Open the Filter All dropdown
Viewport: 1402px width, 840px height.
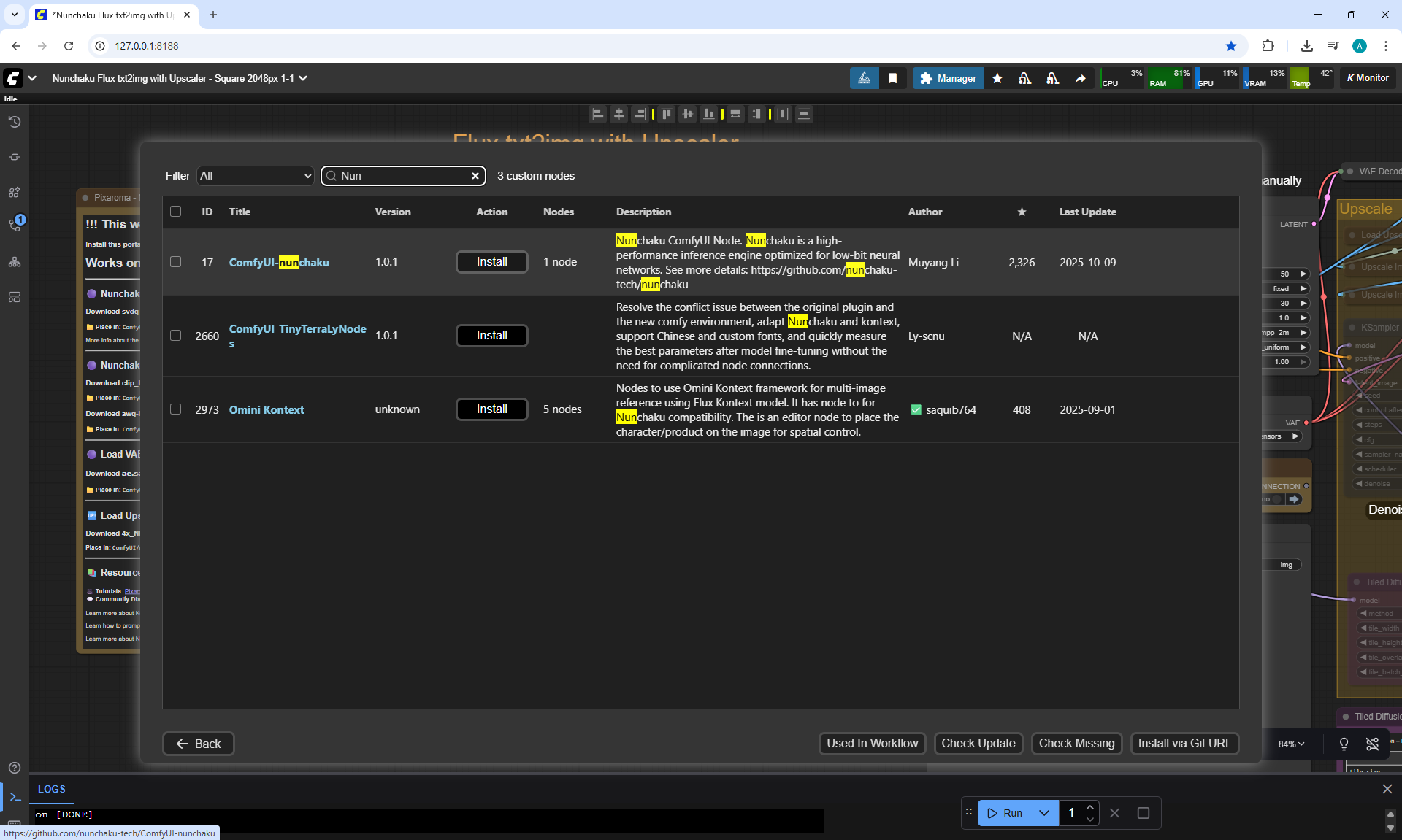coord(255,176)
